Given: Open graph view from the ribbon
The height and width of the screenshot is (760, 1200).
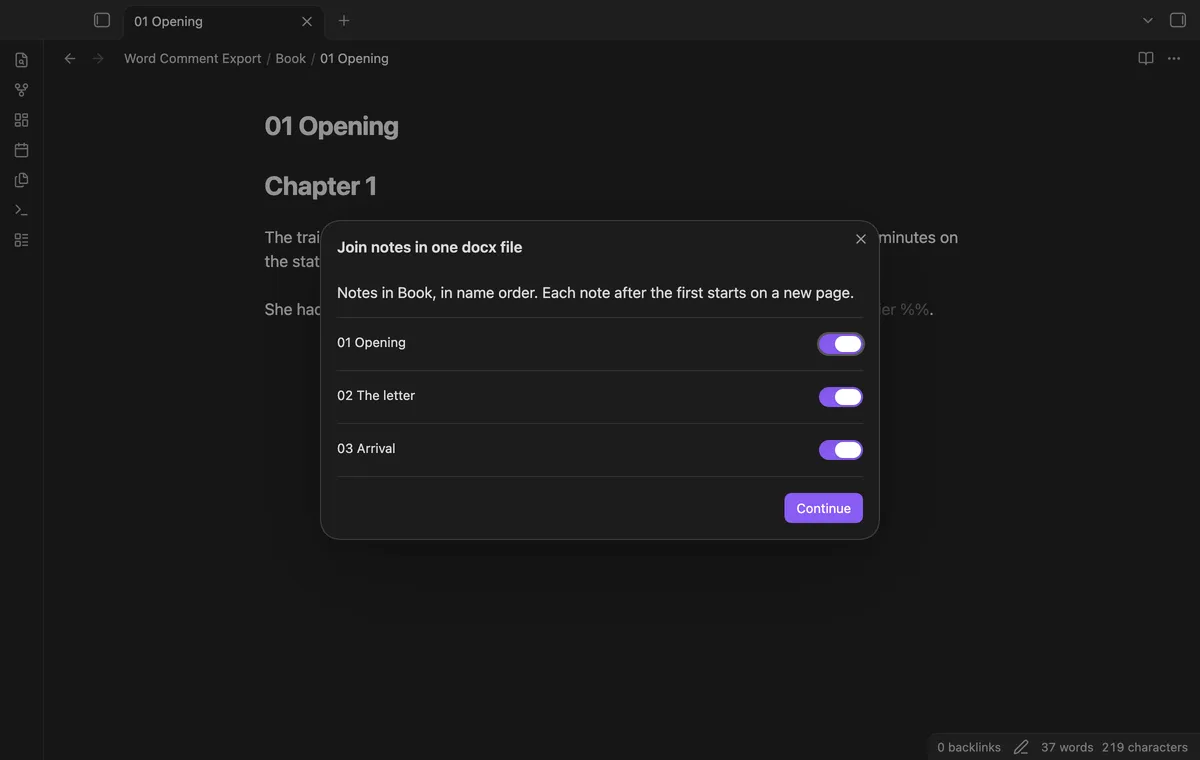Looking at the screenshot, I should point(21,90).
